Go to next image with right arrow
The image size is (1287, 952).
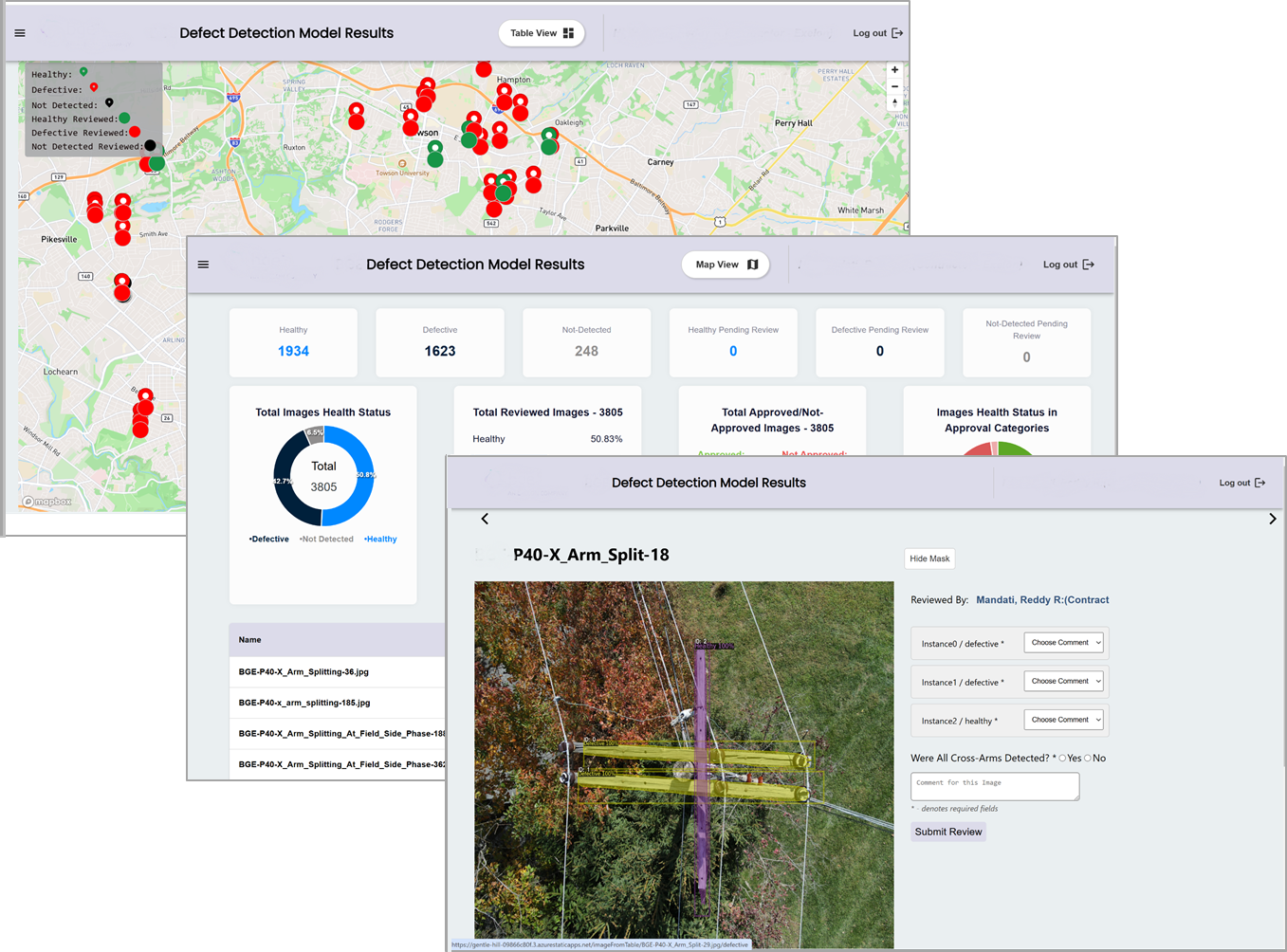coord(1272,519)
